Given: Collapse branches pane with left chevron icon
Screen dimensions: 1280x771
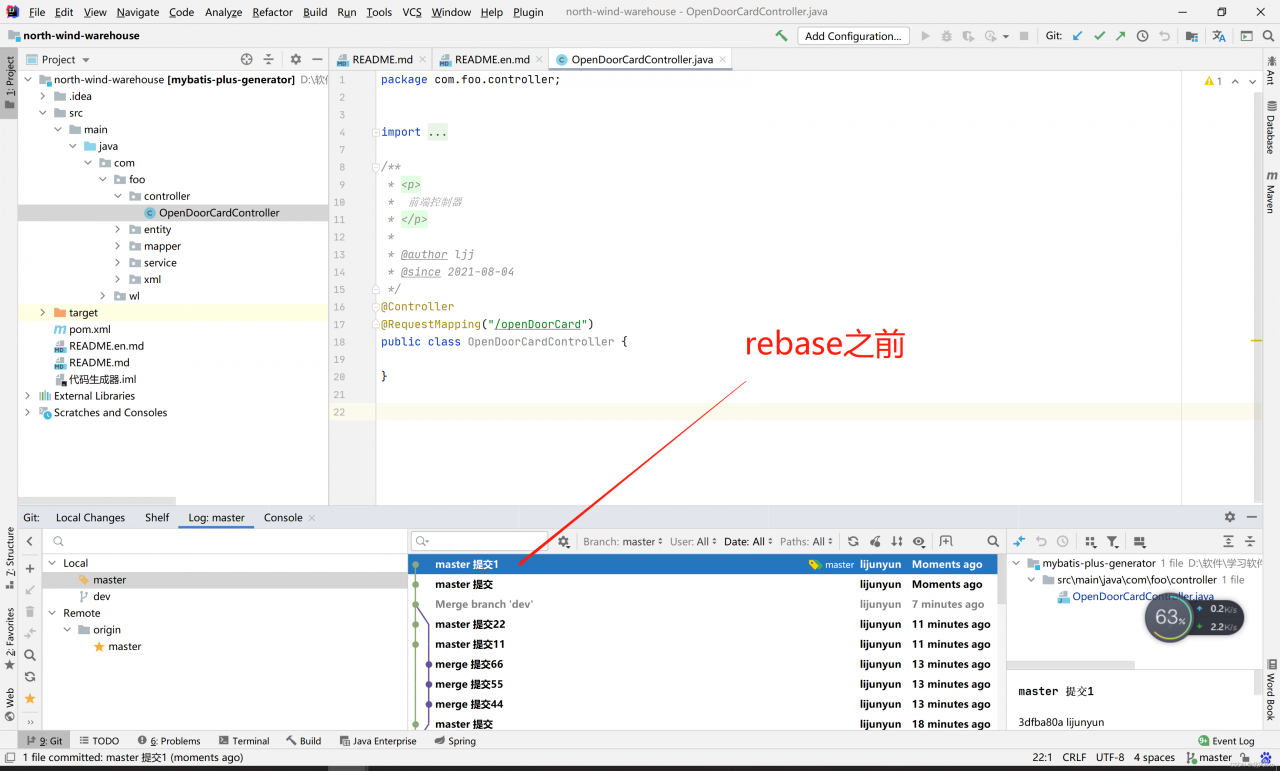Looking at the screenshot, I should [30, 541].
